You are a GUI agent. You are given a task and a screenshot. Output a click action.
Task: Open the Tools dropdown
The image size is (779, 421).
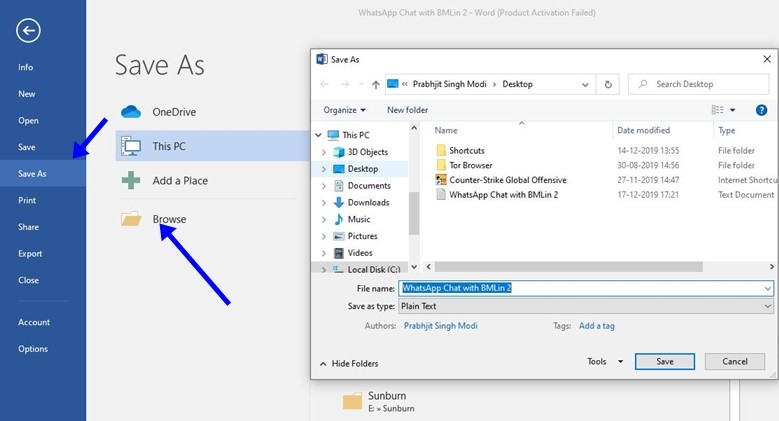coord(605,361)
